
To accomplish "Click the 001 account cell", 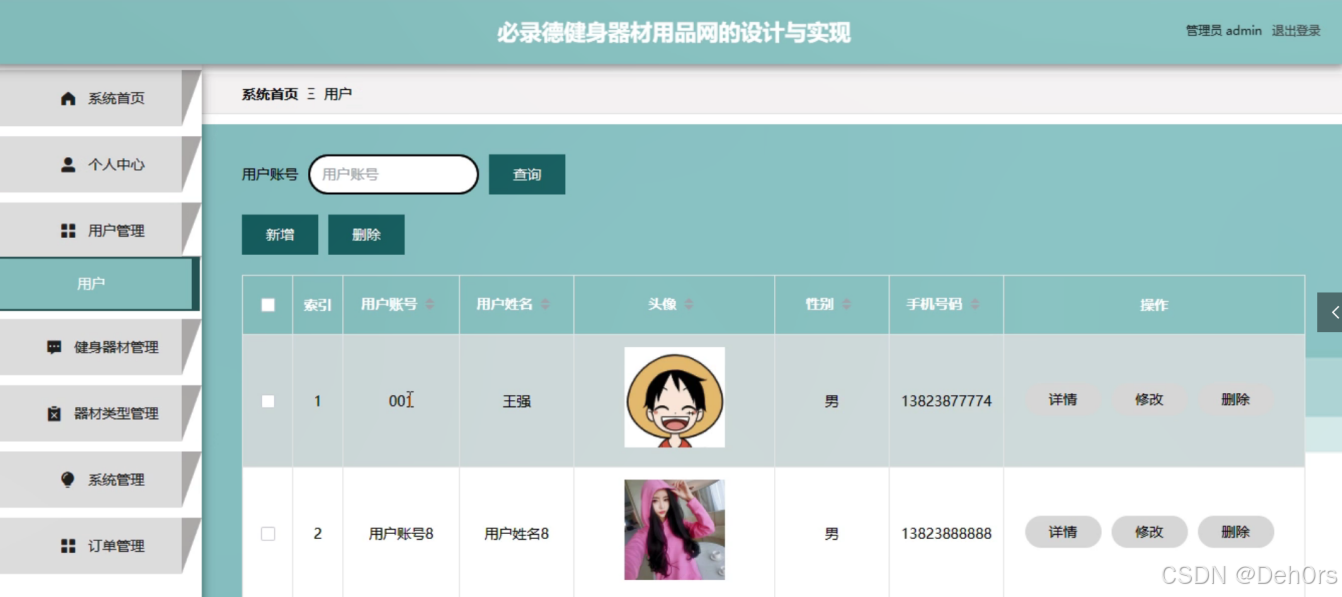I will pos(400,401).
